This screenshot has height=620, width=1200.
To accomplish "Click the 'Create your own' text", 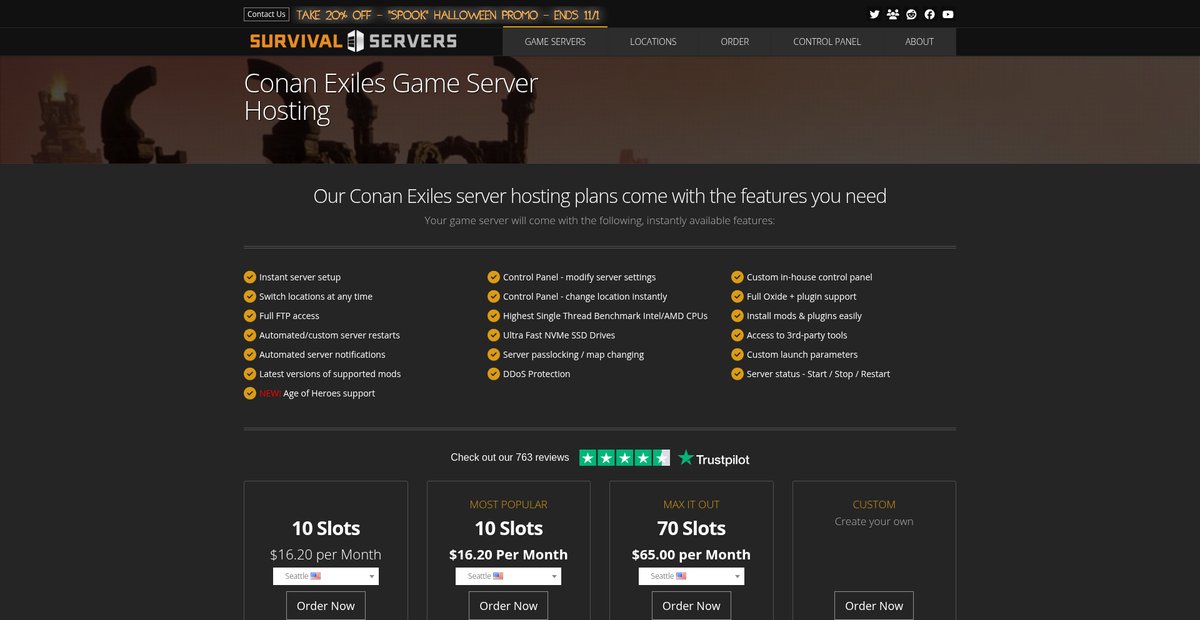I will click(874, 522).
